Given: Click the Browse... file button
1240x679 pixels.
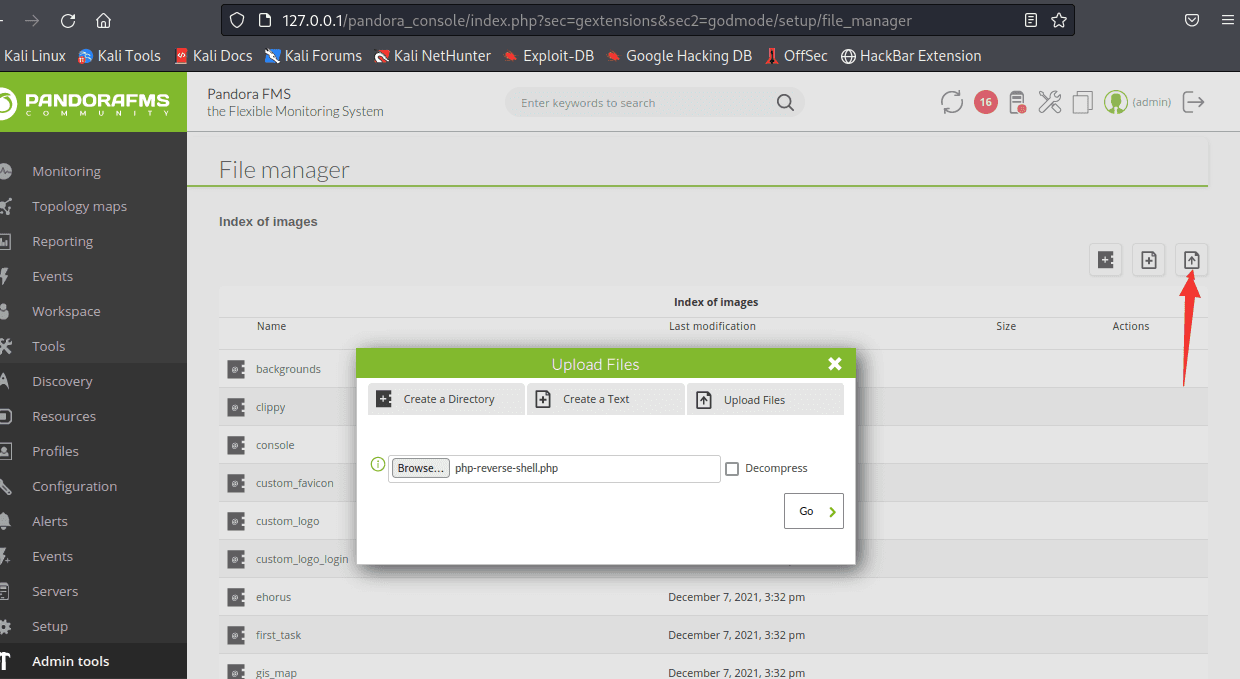Looking at the screenshot, I should (x=420, y=468).
